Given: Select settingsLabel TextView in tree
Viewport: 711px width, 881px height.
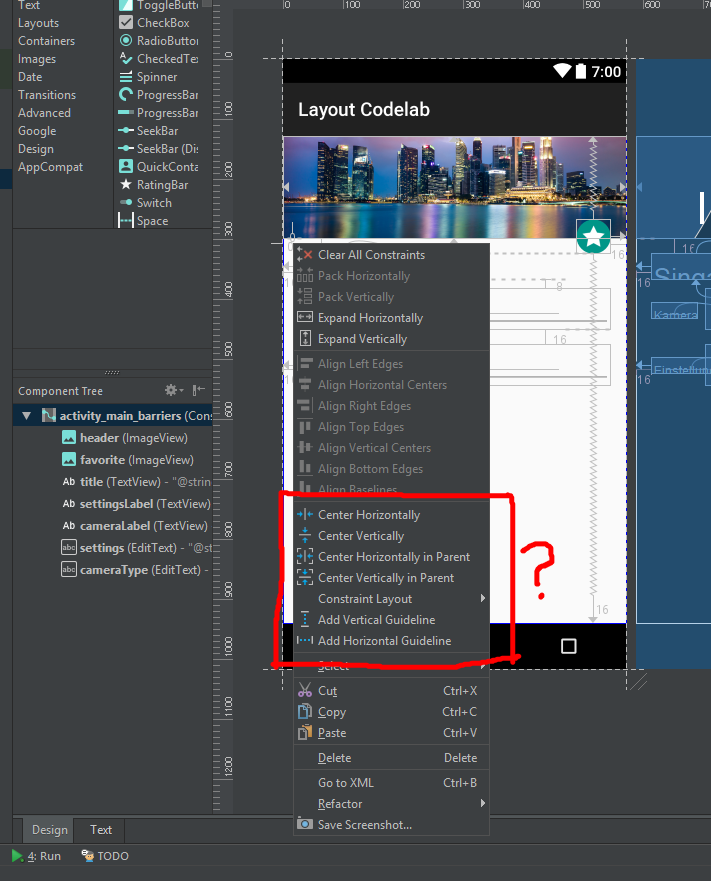Looking at the screenshot, I should [112, 503].
